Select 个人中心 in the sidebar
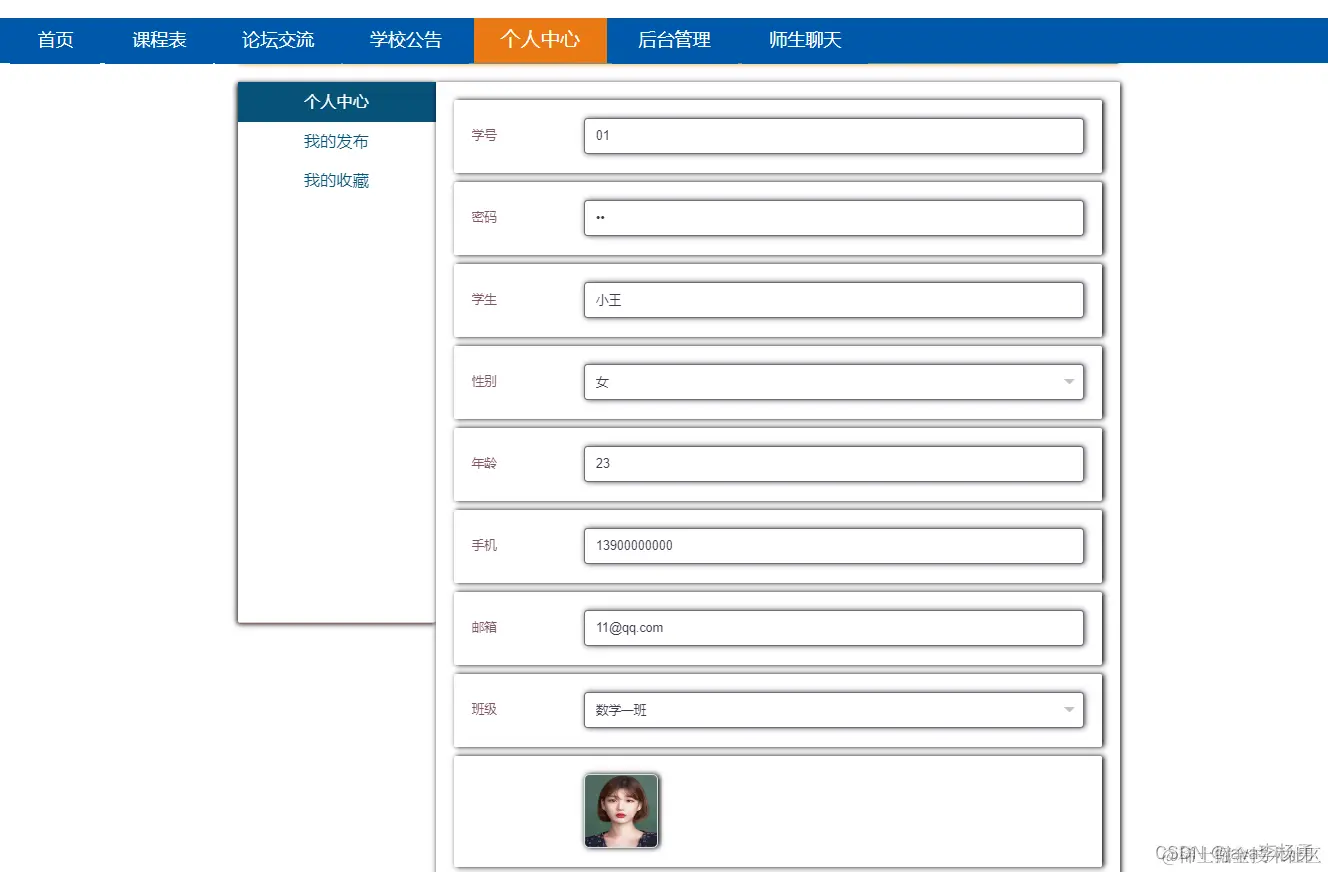 (x=337, y=102)
